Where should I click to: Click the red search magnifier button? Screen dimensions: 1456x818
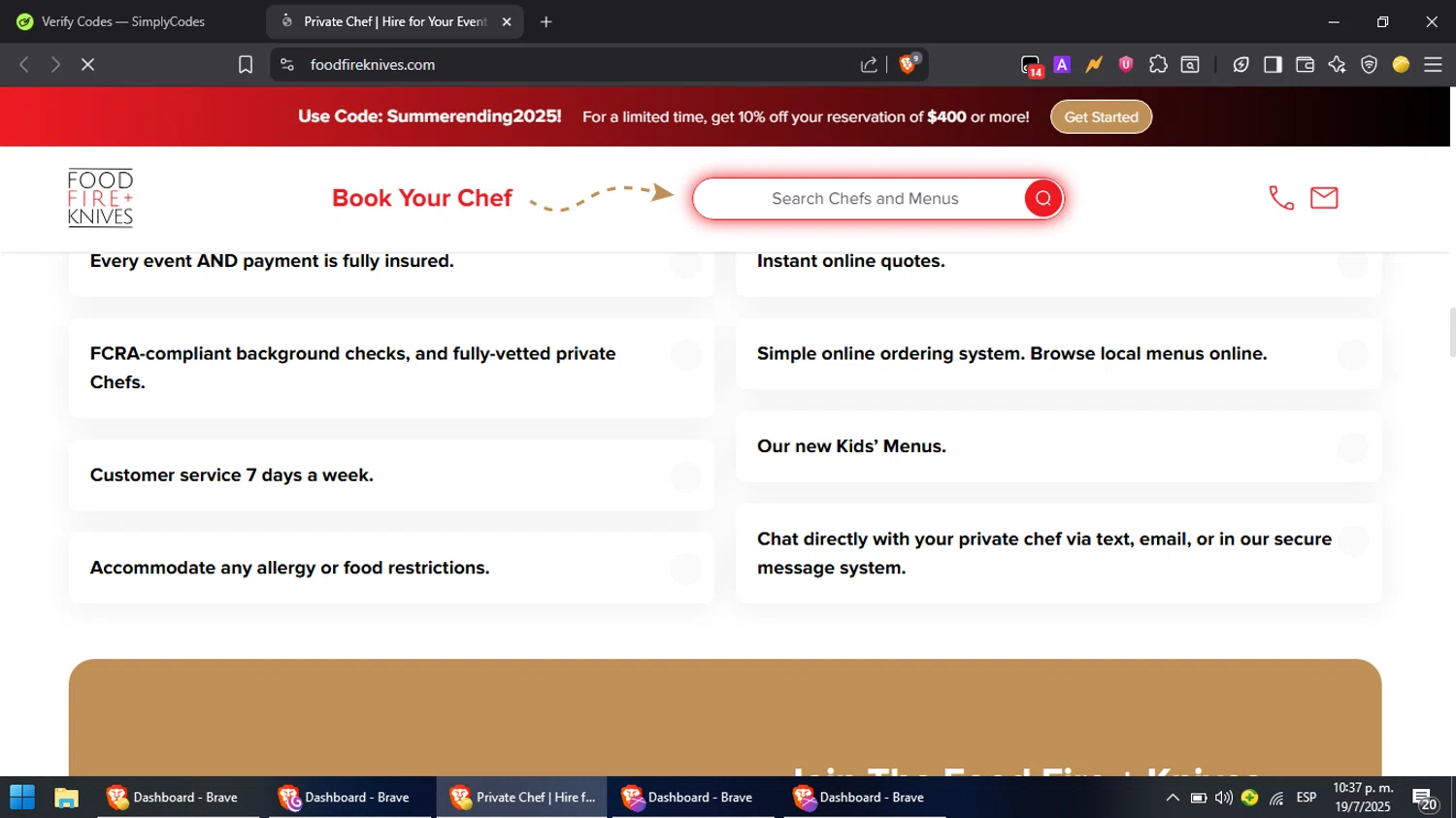click(x=1043, y=198)
